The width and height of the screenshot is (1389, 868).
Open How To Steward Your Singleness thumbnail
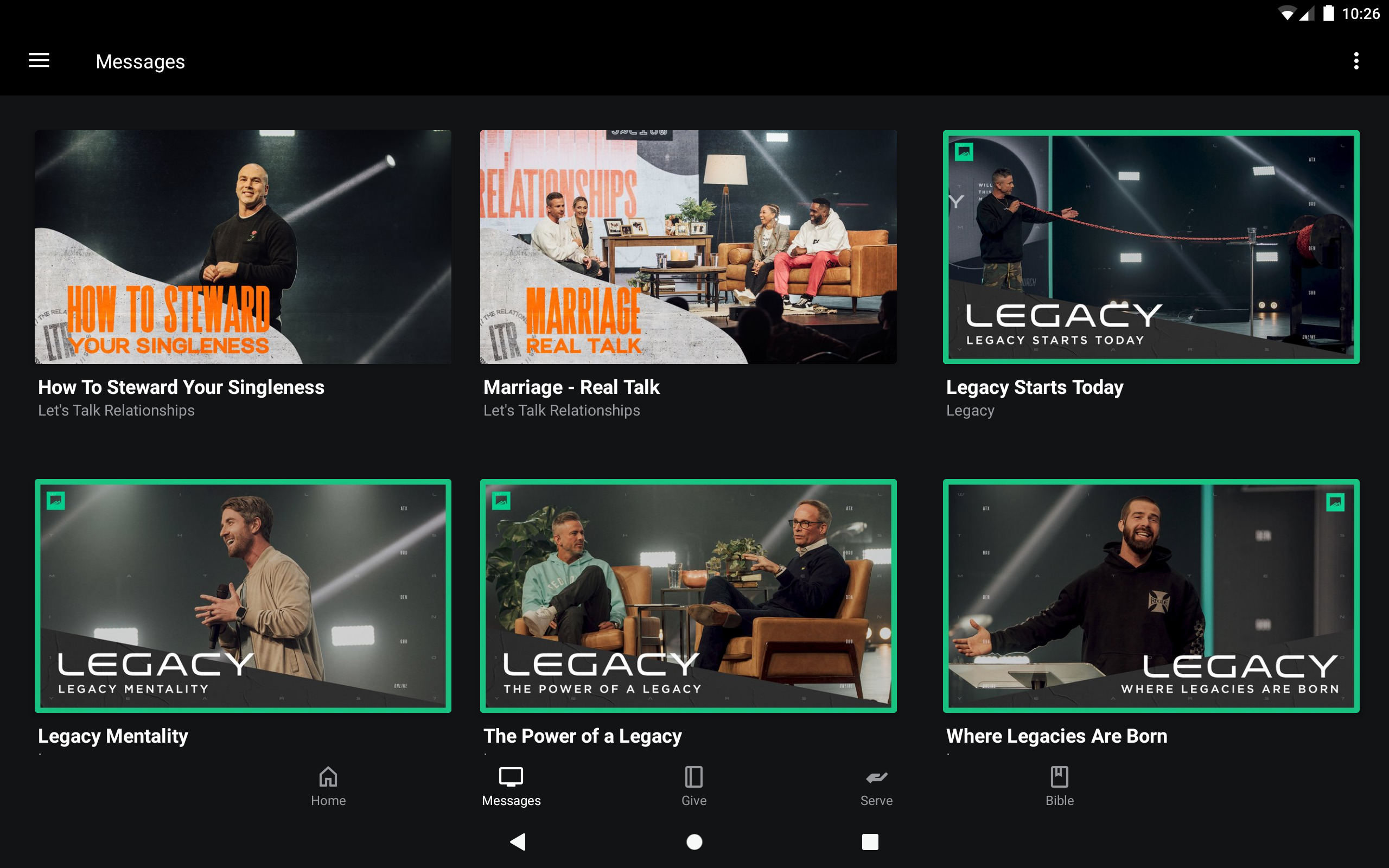tap(243, 247)
